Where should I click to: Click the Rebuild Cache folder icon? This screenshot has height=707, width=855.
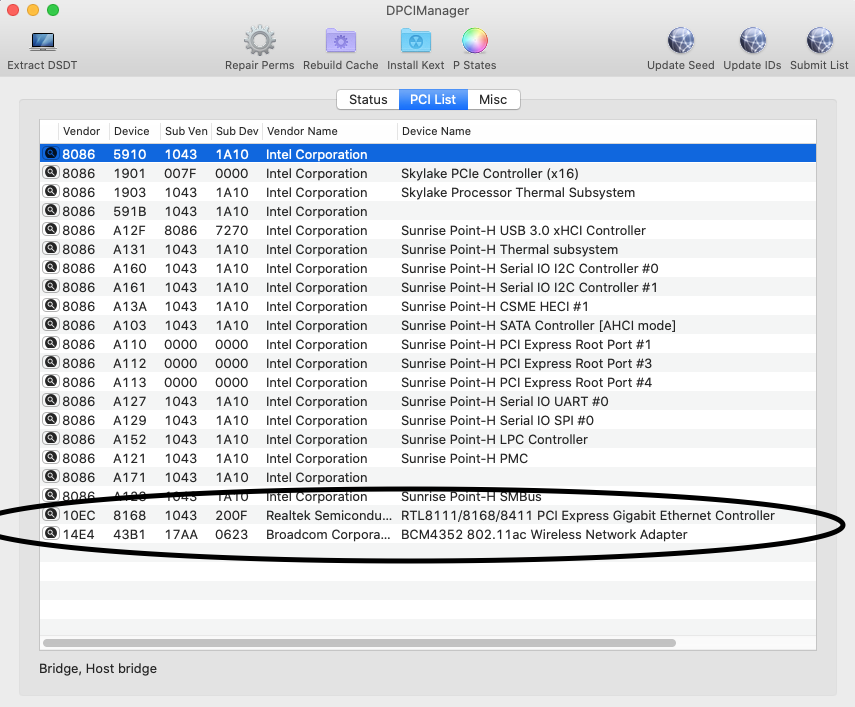[x=341, y=42]
